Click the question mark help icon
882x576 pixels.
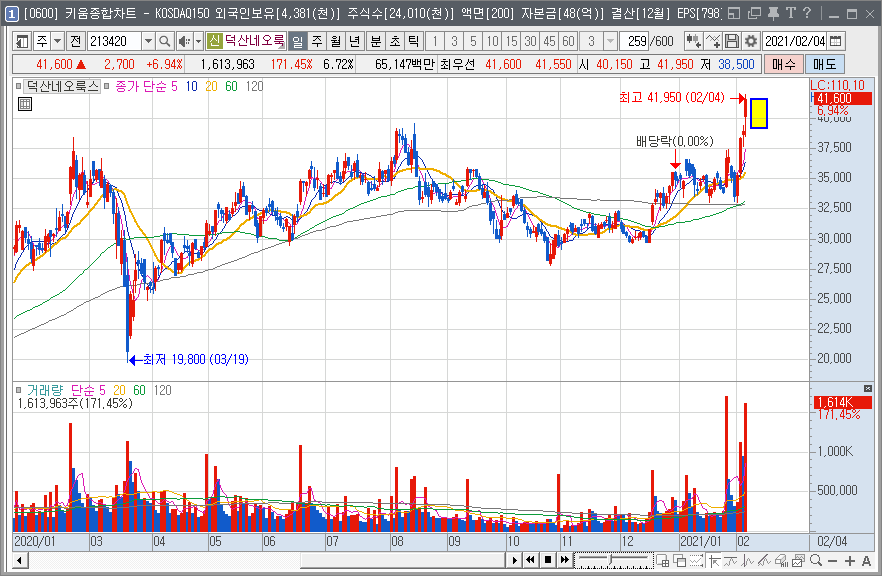click(807, 13)
